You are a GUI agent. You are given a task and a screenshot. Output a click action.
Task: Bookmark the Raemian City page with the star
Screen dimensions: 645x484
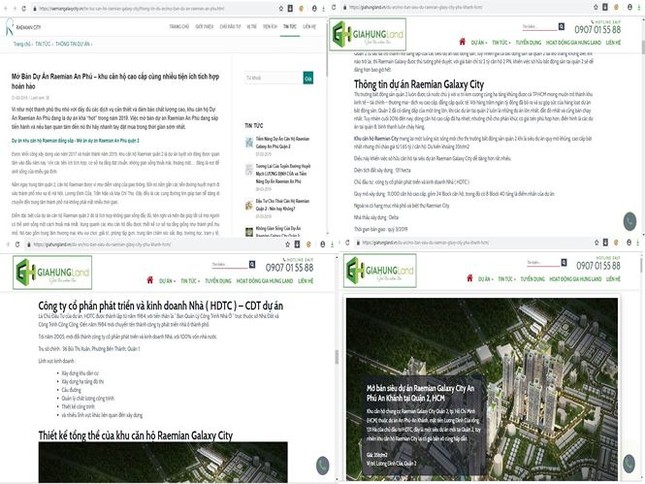(281, 8)
